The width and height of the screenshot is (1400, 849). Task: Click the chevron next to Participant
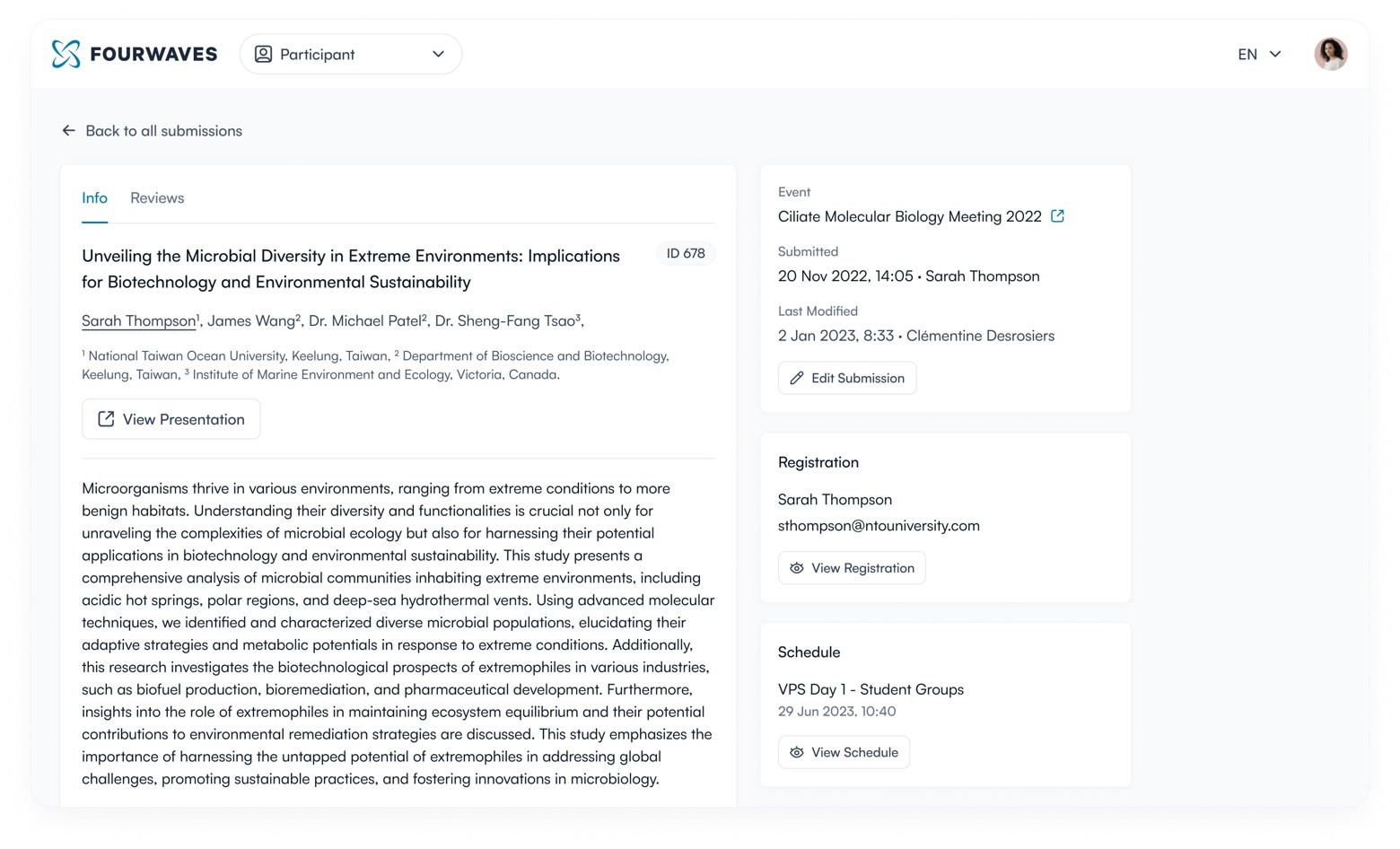(x=438, y=54)
